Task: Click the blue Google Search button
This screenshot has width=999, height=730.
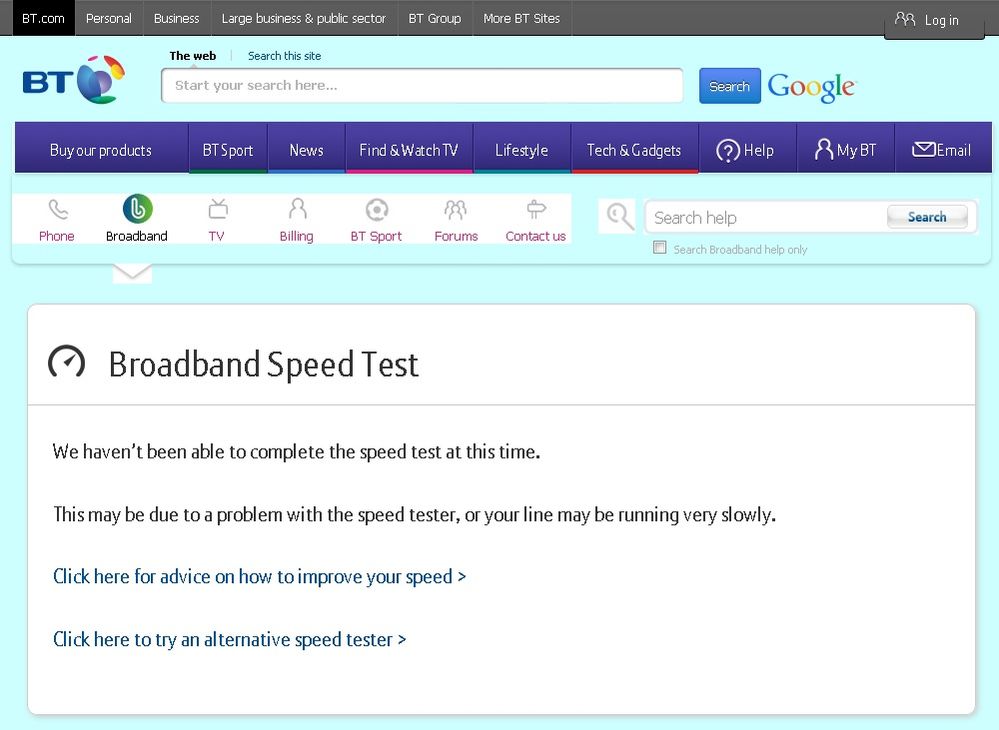Action: tap(729, 86)
